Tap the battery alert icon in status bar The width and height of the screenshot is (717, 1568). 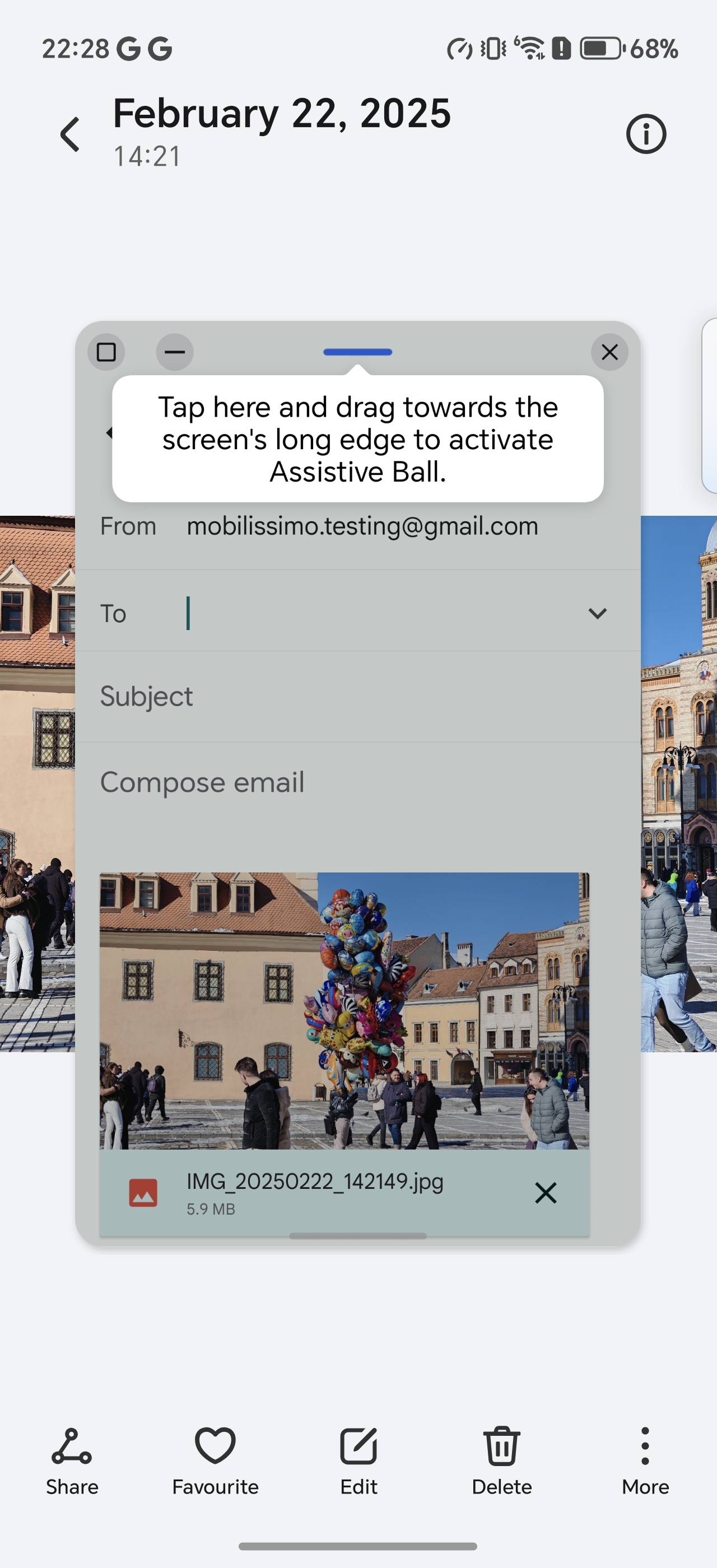pos(561,48)
